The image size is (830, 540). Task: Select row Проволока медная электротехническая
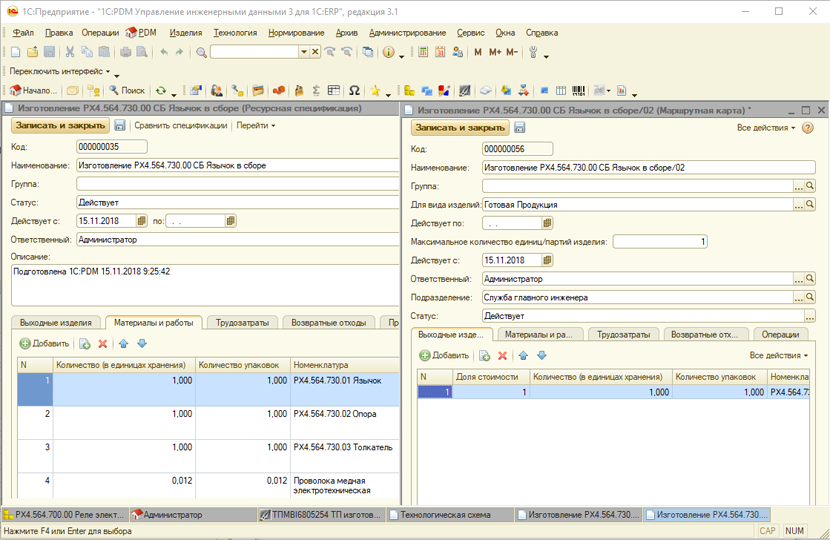pyautogui.click(x=209, y=485)
